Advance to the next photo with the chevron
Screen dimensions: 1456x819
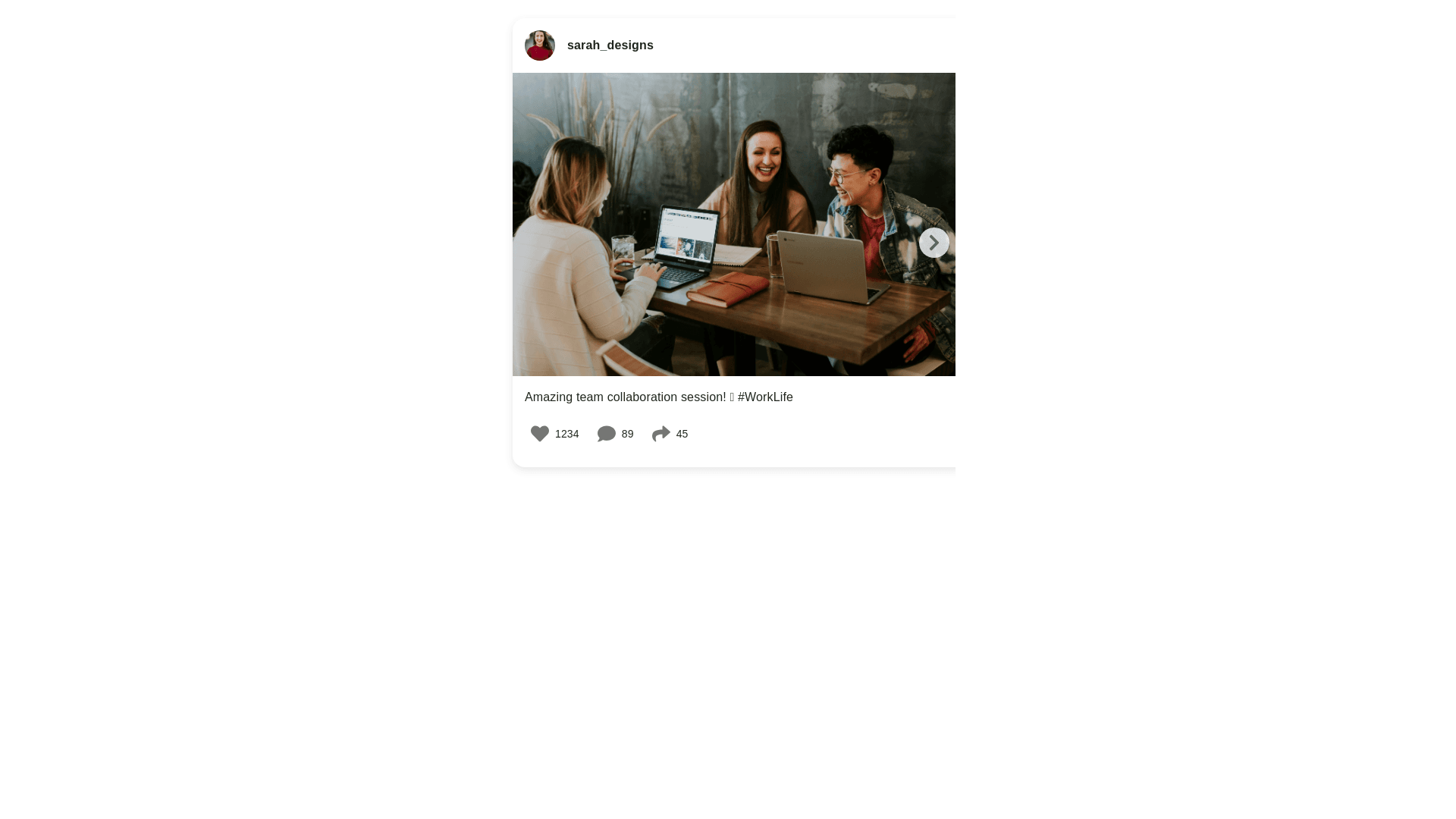click(934, 243)
